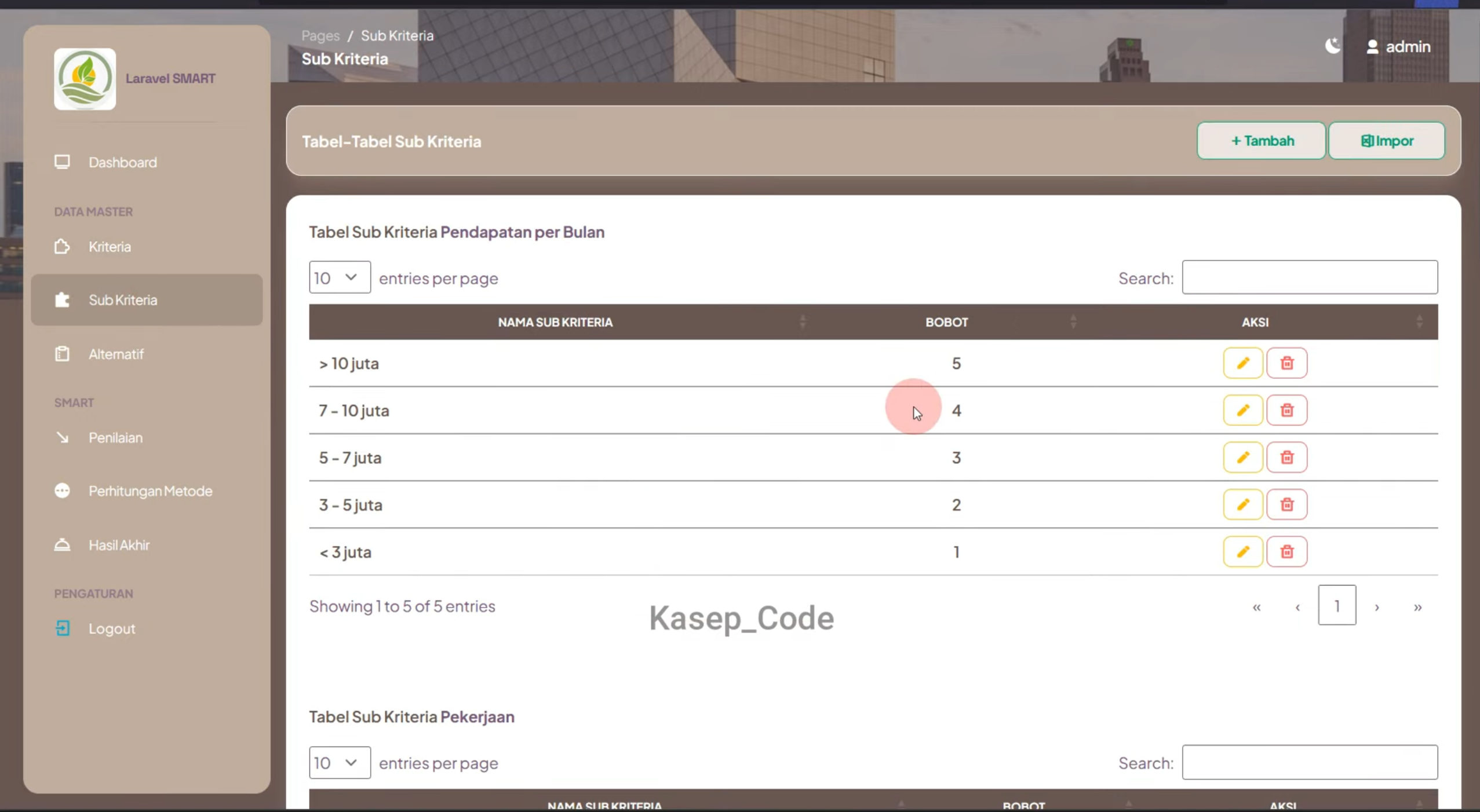Edit the '3 - 5 juta' row
Viewport: 1480px width, 812px height.
[x=1242, y=504]
